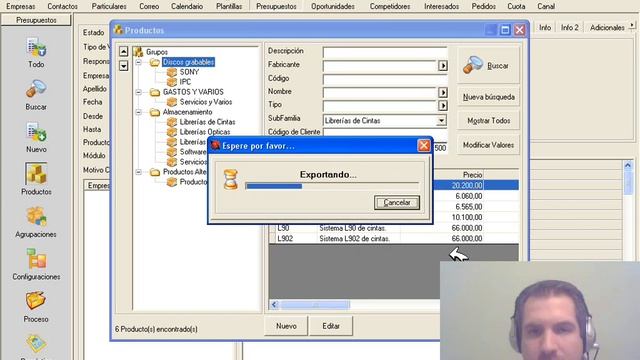This screenshot has width=640, height=360.
Task: Open the Empresas menu
Action: click(21, 6)
